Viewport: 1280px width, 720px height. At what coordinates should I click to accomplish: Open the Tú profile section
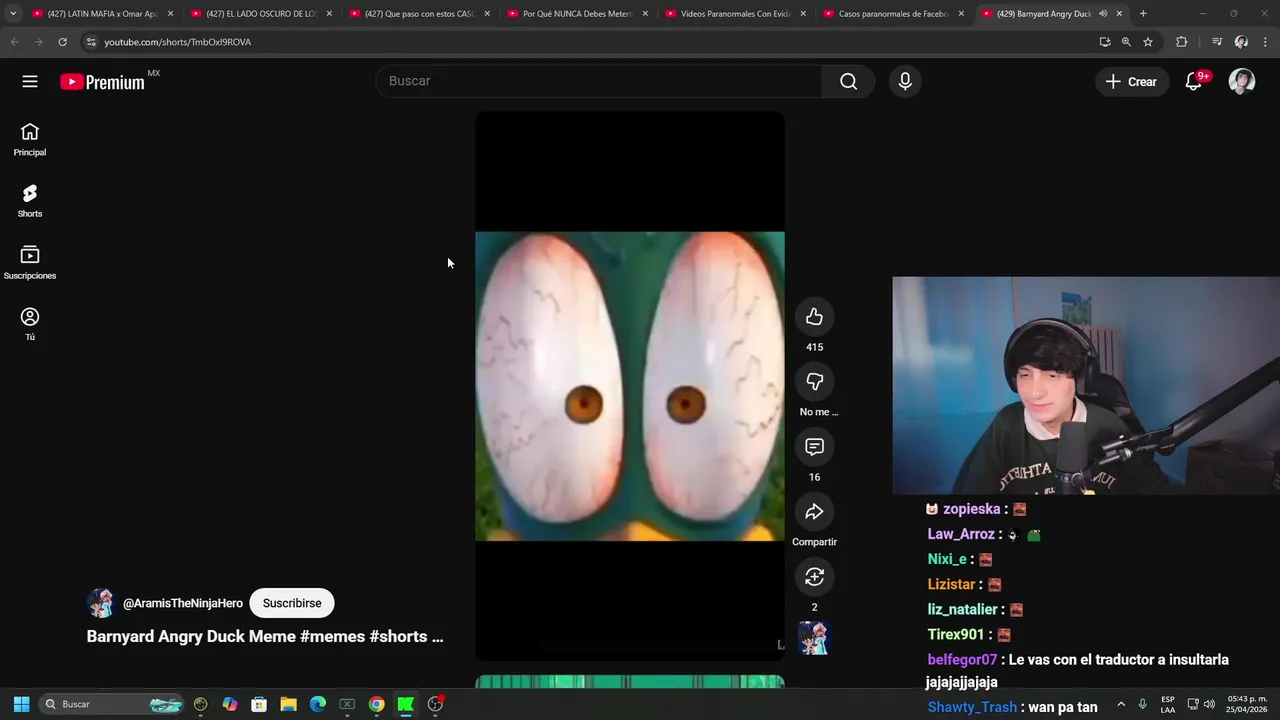click(30, 324)
